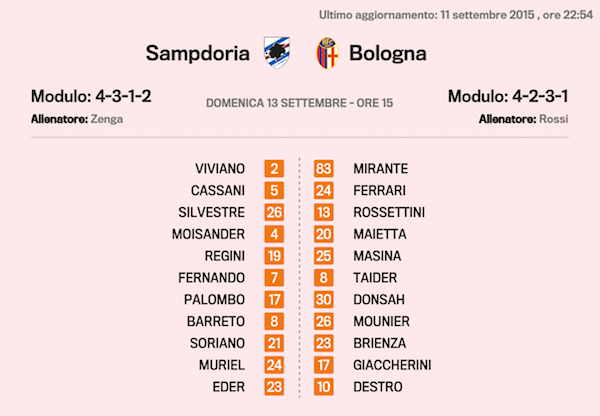
Task: Click Bologna's Modulo 4-2-3-1 formation label
Action: [508, 97]
